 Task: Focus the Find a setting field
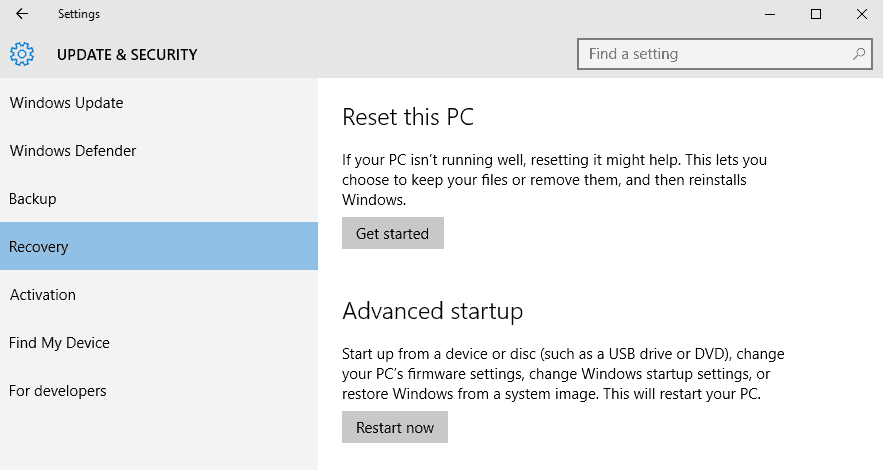[x=725, y=54]
